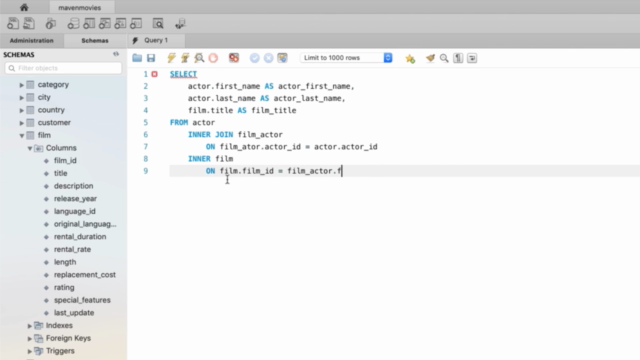Click 'film_ator.actor_id' on line 7

point(259,147)
